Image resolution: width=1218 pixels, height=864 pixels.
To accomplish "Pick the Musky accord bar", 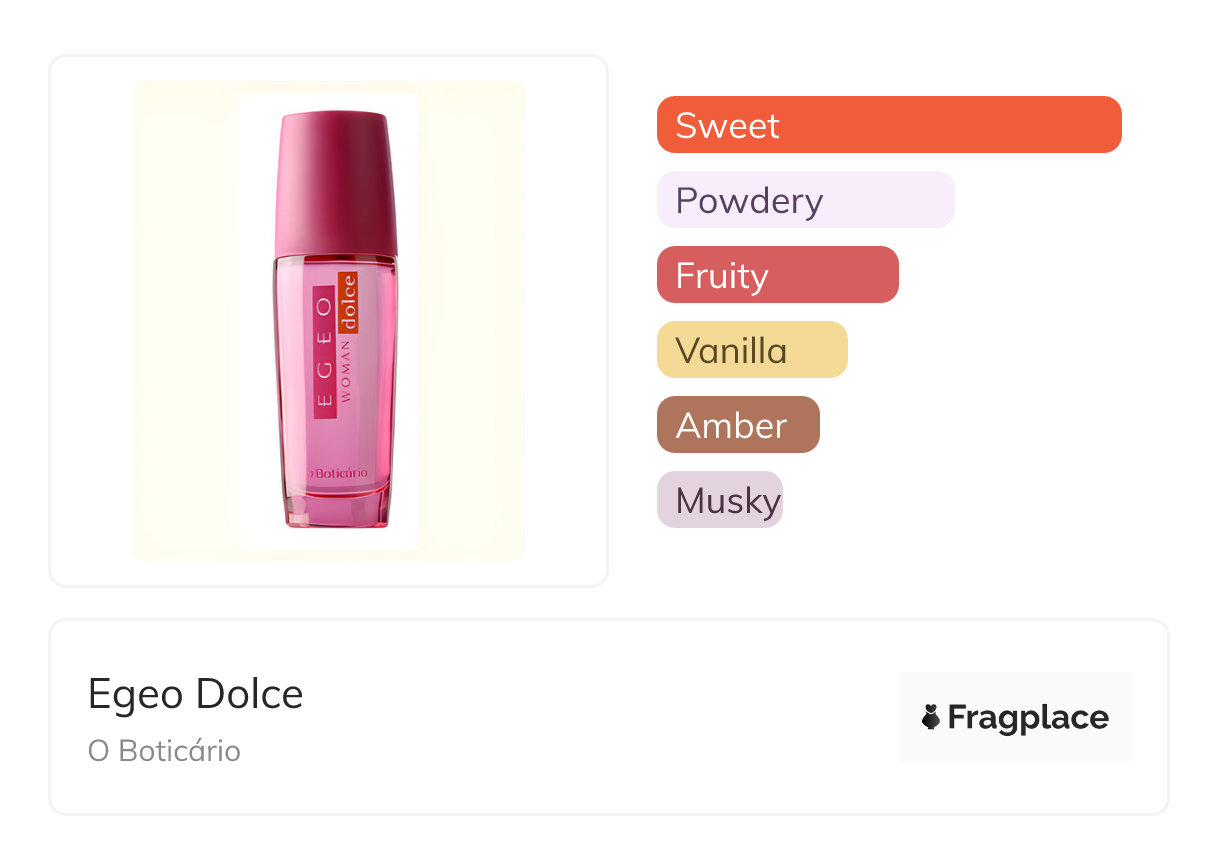I will (x=719, y=500).
